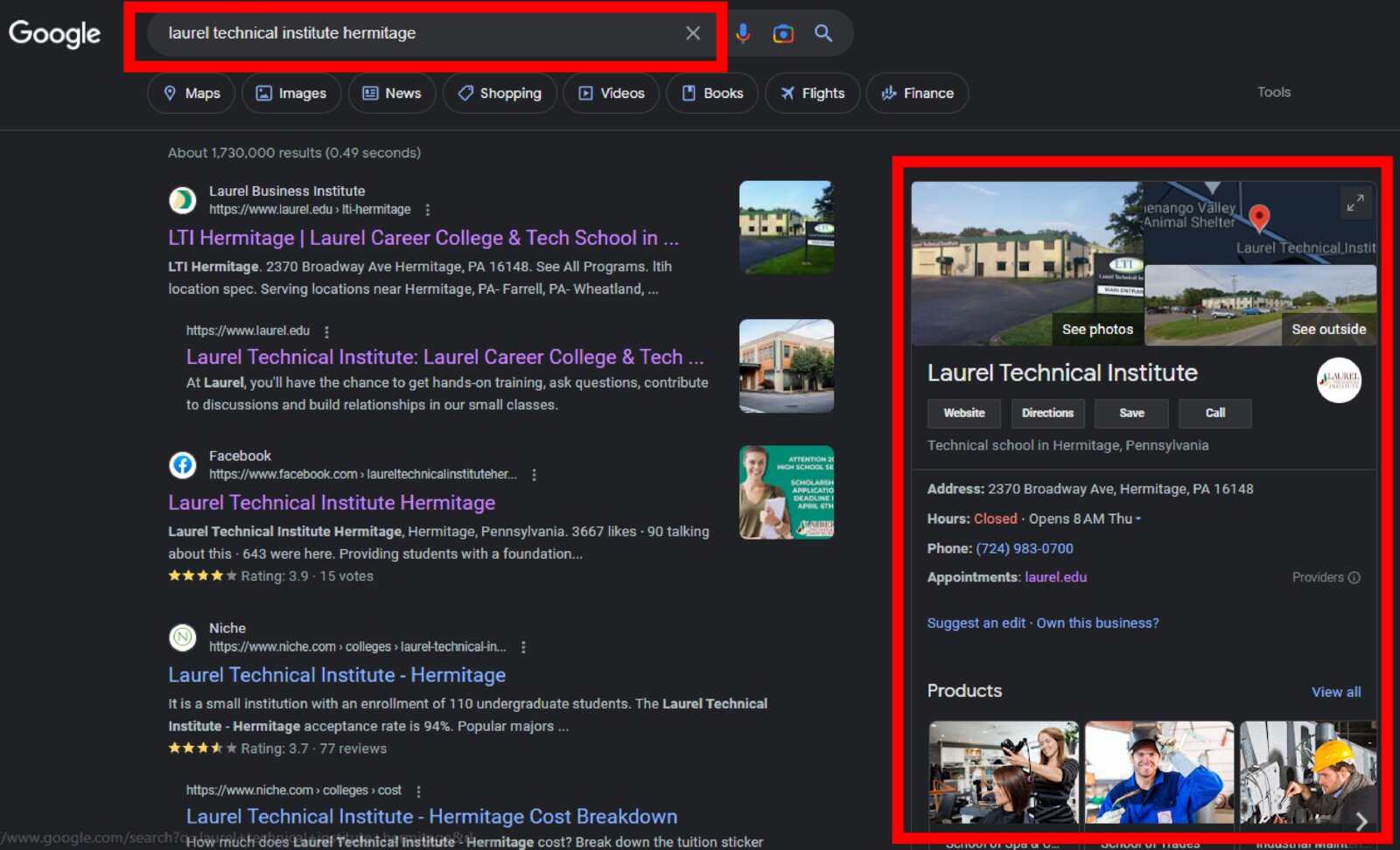Image resolution: width=1400 pixels, height=850 pixels.
Task: Click the Niche favicon icon
Action: pos(183,637)
